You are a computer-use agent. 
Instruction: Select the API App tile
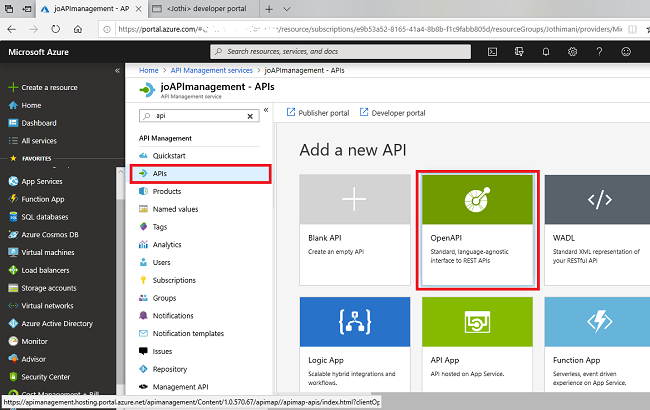click(x=478, y=344)
